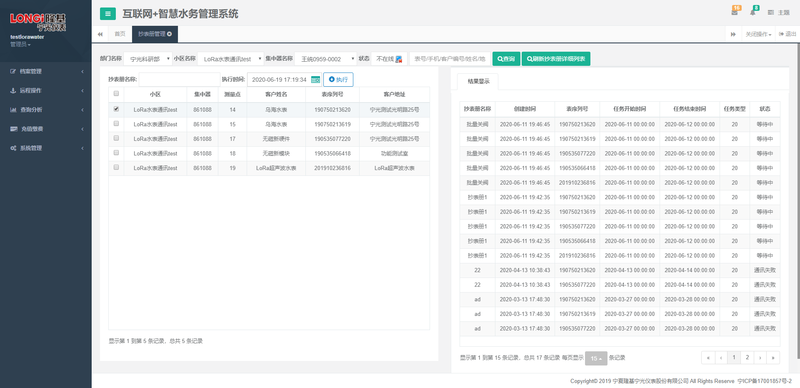The height and width of the screenshot is (388, 800).
Task: Click the 客户地址 column header
Action: 394,94
